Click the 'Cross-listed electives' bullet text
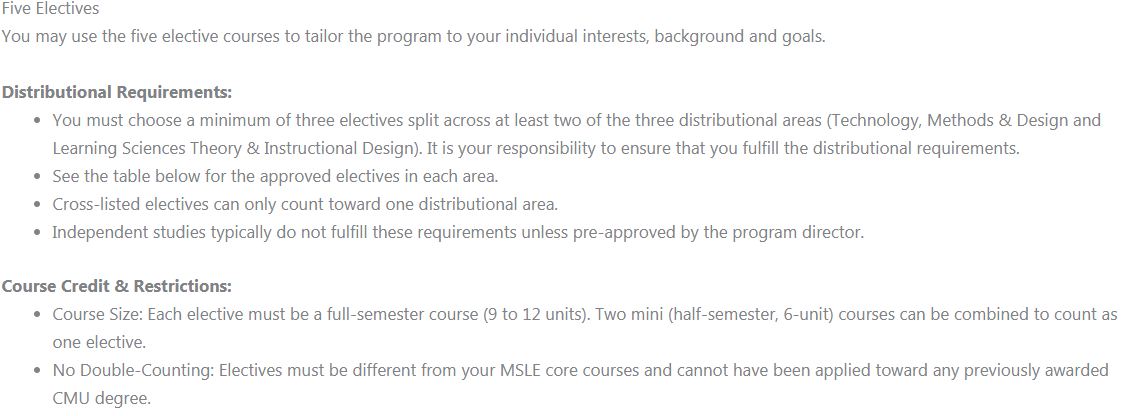This screenshot has height=416, width=1135. coord(305,205)
